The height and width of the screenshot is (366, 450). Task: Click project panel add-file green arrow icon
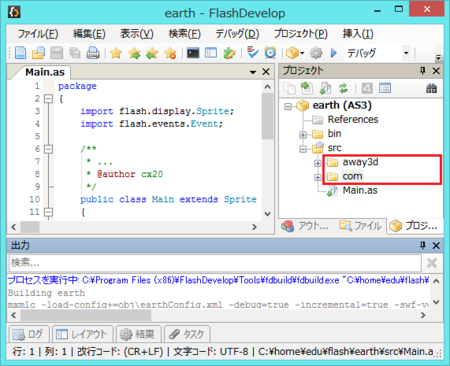coord(307,88)
